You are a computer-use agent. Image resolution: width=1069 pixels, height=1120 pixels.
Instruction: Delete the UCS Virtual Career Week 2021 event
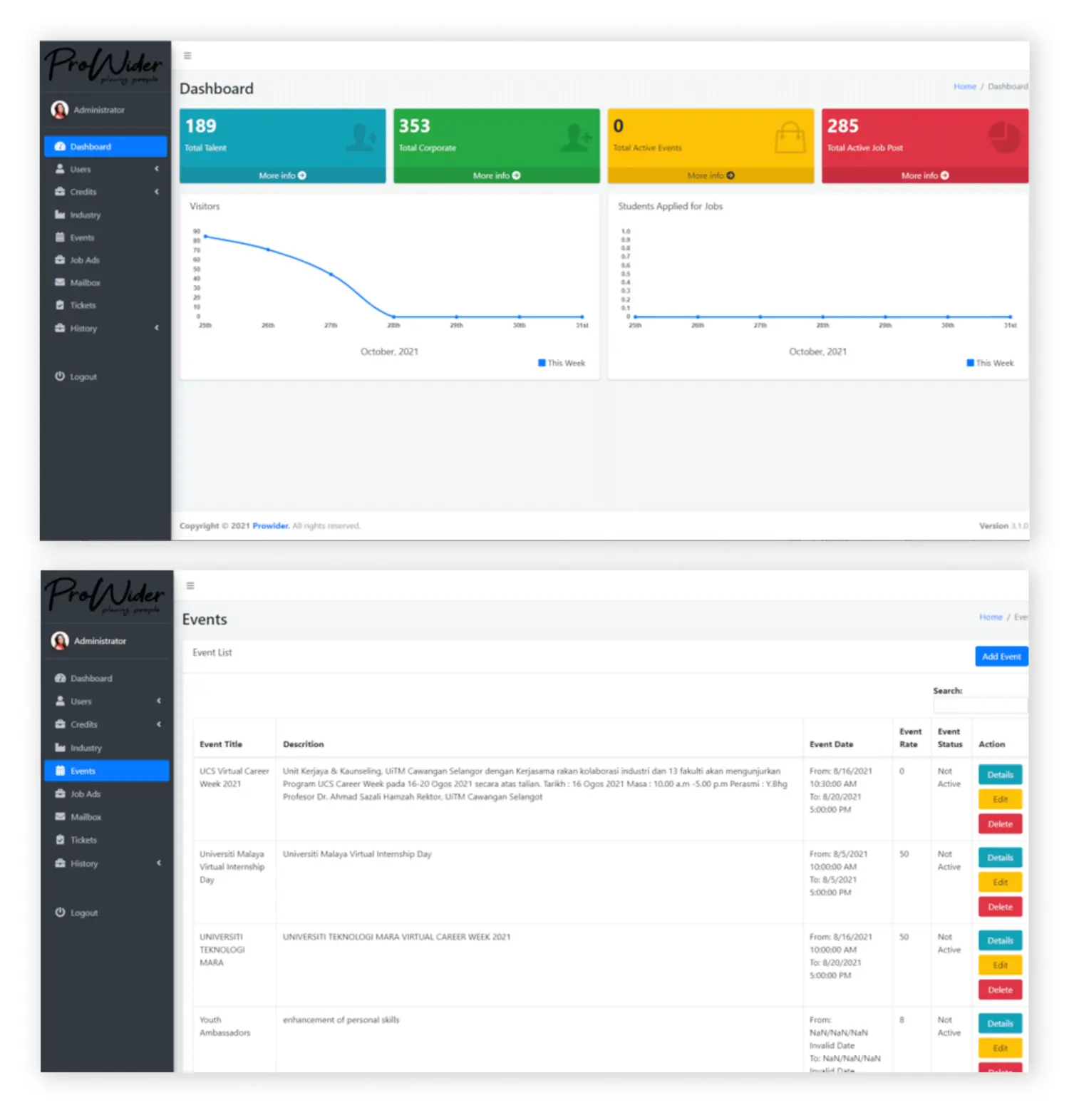coord(1000,824)
